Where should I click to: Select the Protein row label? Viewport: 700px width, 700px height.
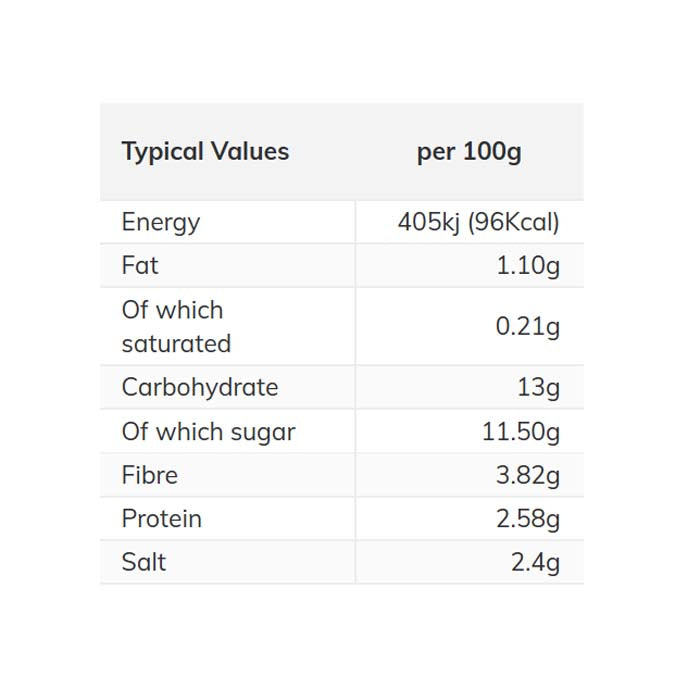click(162, 519)
